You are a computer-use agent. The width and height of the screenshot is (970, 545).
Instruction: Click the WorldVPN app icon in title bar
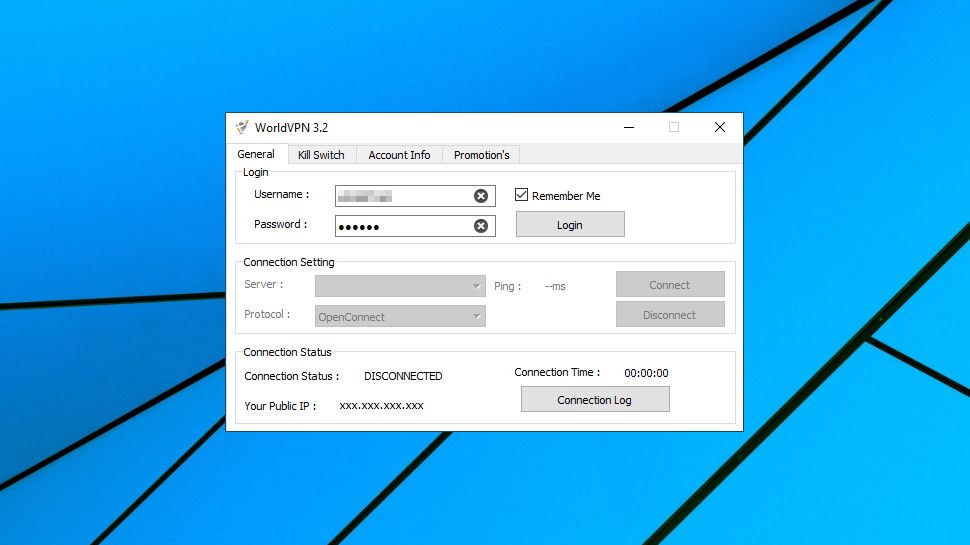(x=242, y=127)
